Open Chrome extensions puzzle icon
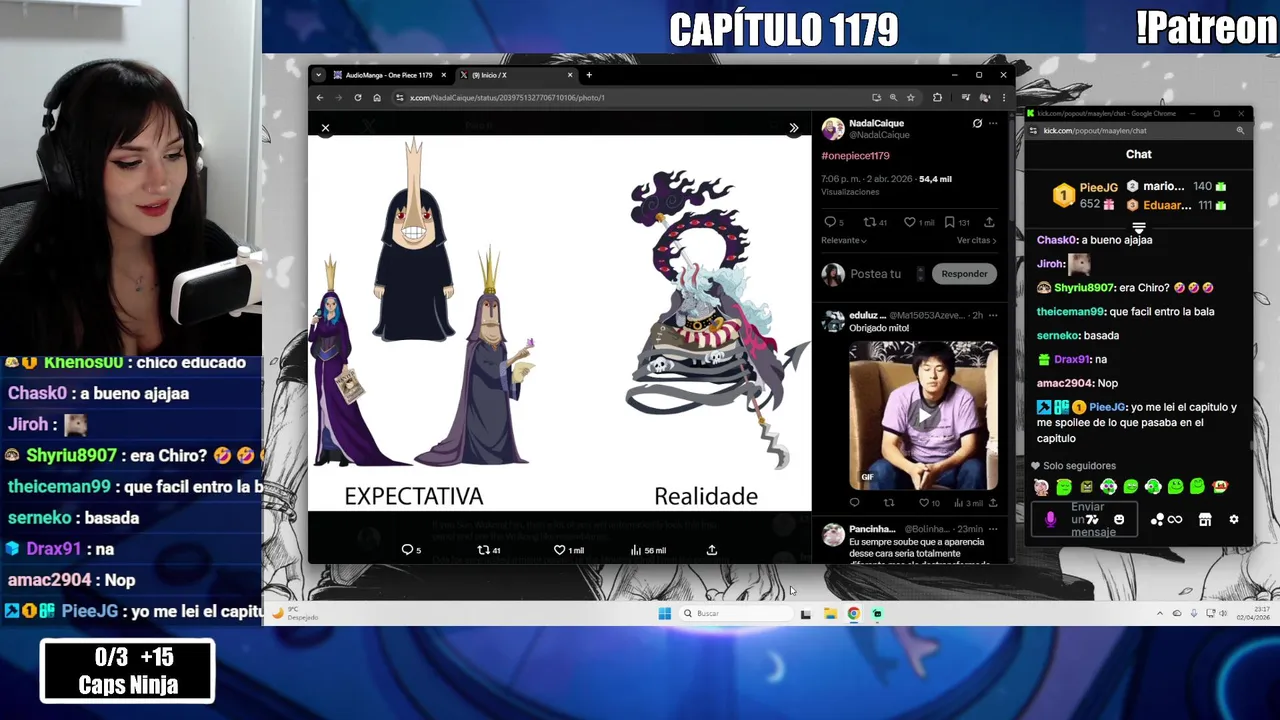The image size is (1280, 720). pyautogui.click(x=937, y=97)
